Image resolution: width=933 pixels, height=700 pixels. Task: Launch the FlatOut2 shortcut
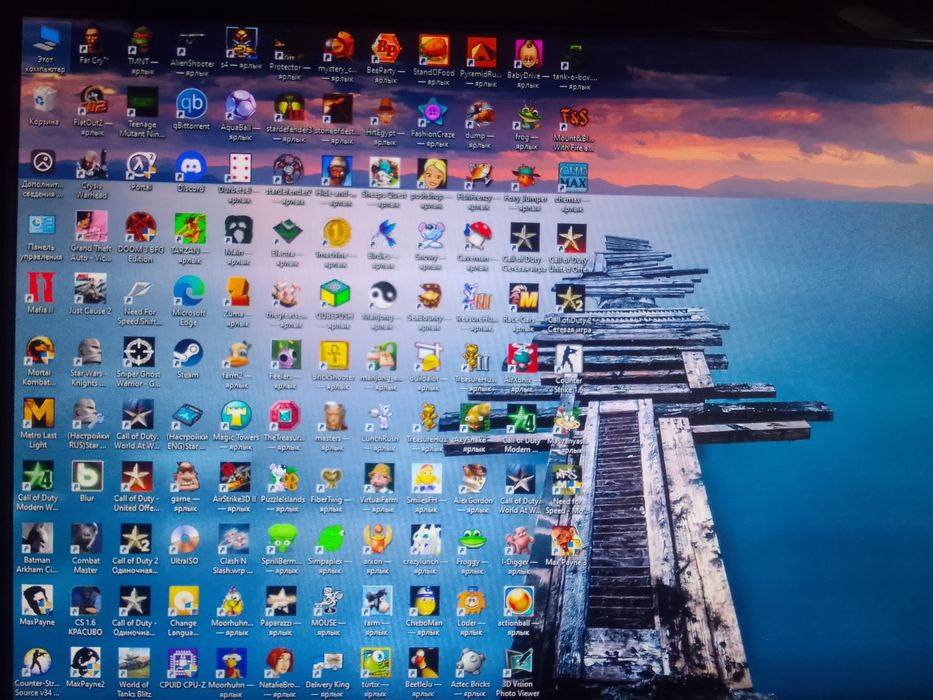tap(93, 101)
